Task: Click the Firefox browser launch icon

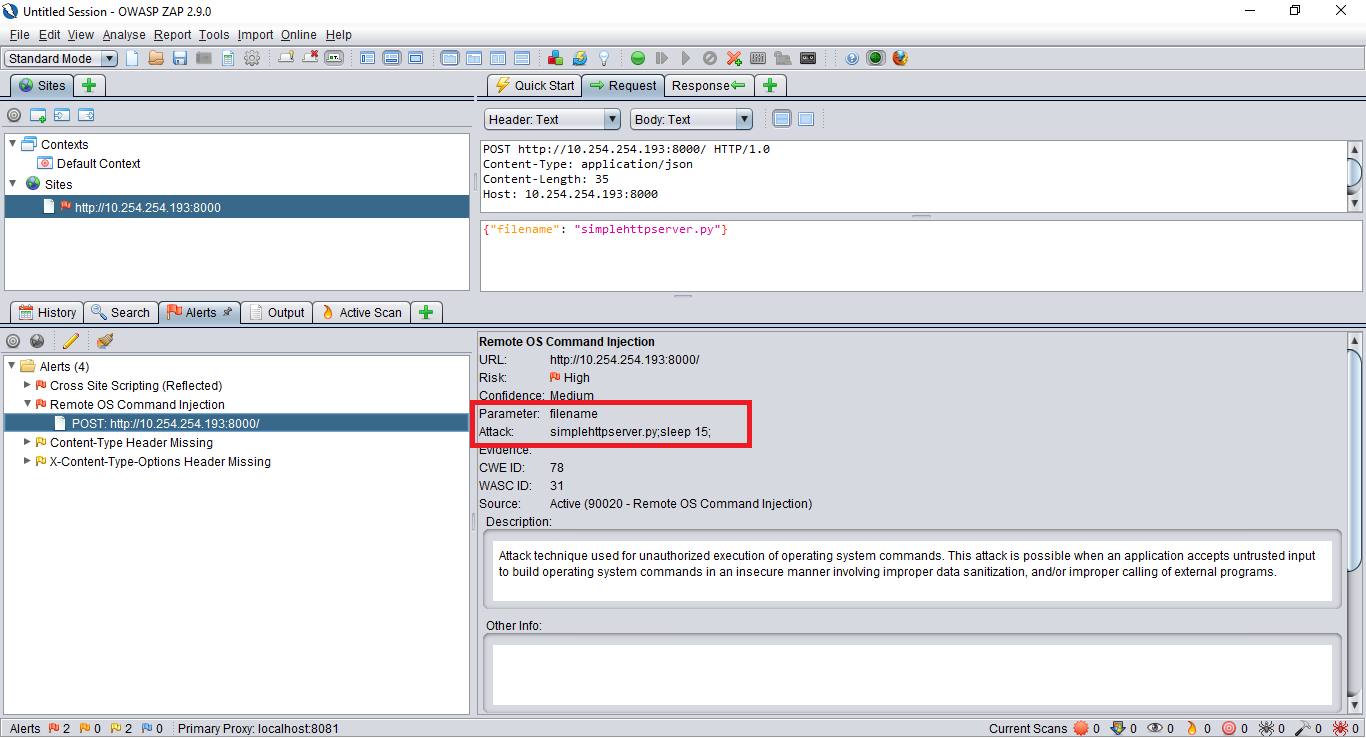Action: [900, 58]
